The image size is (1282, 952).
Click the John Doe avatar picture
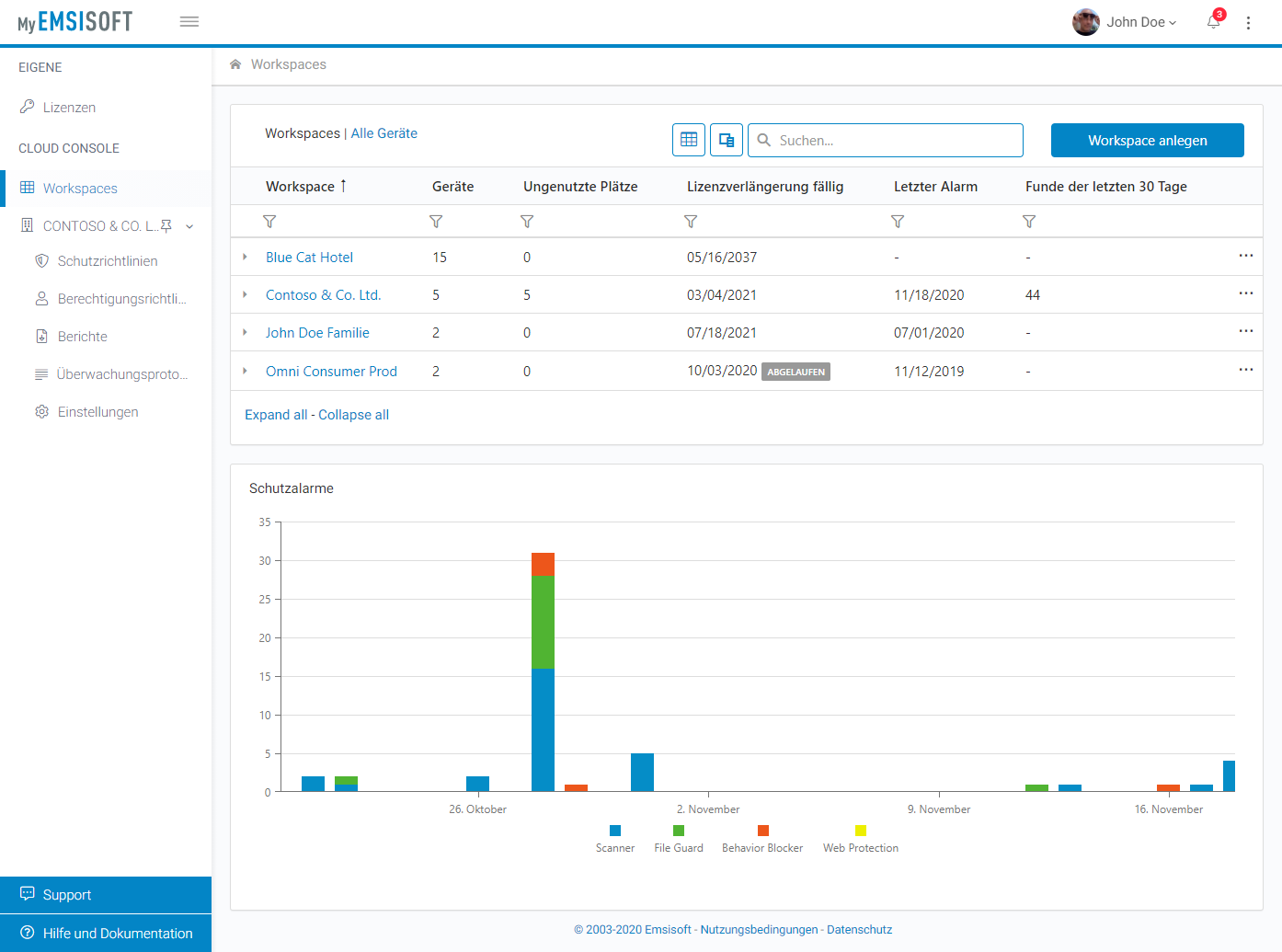tap(1086, 22)
